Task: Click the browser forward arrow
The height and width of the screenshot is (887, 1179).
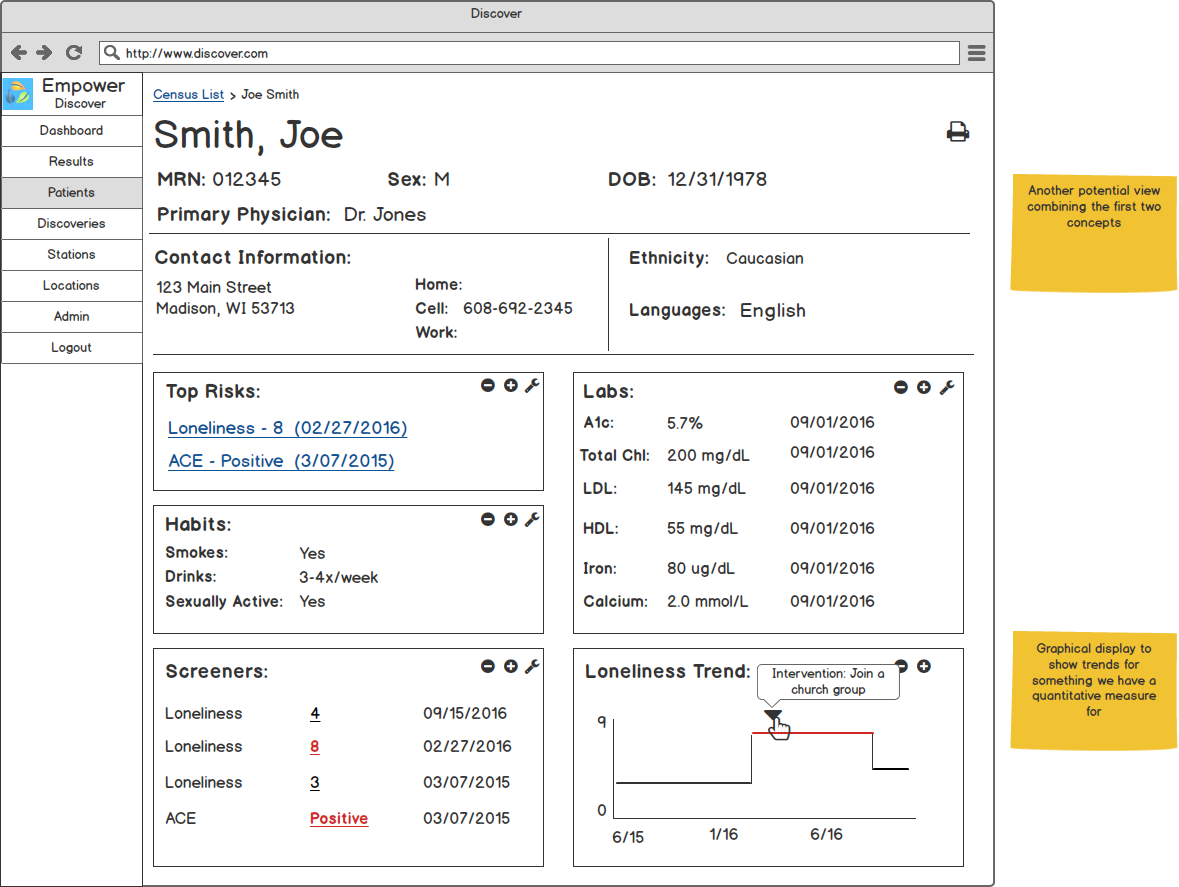Action: click(x=44, y=52)
